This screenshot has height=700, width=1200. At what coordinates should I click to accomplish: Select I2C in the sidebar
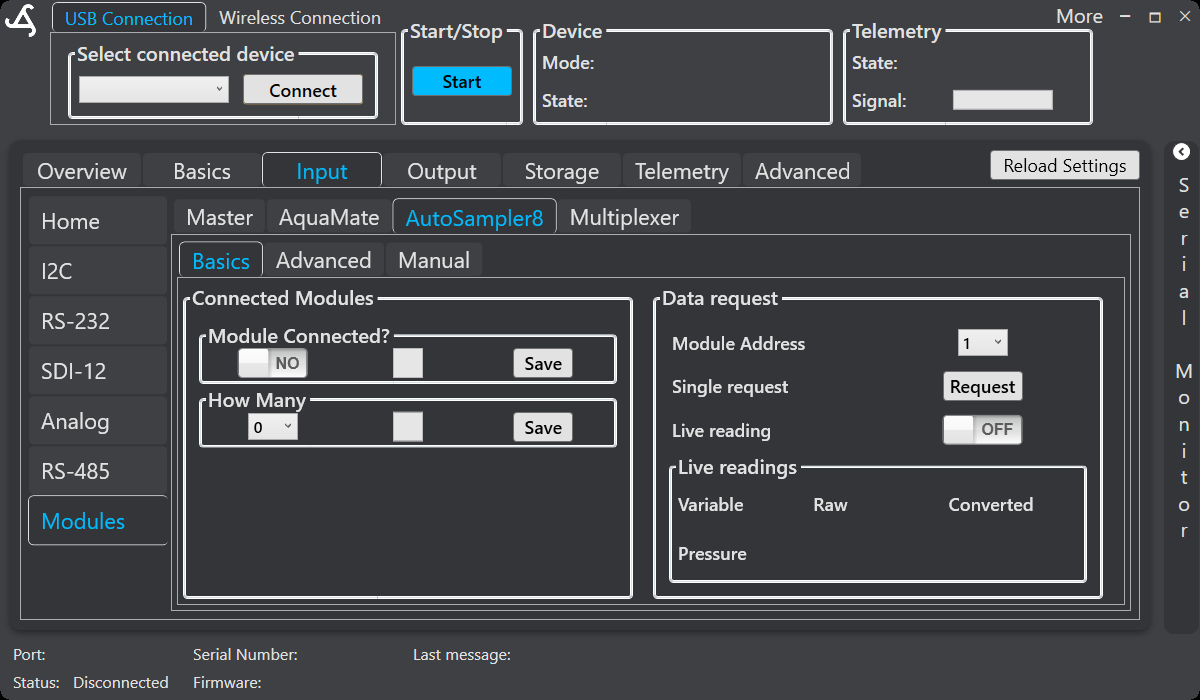98,271
